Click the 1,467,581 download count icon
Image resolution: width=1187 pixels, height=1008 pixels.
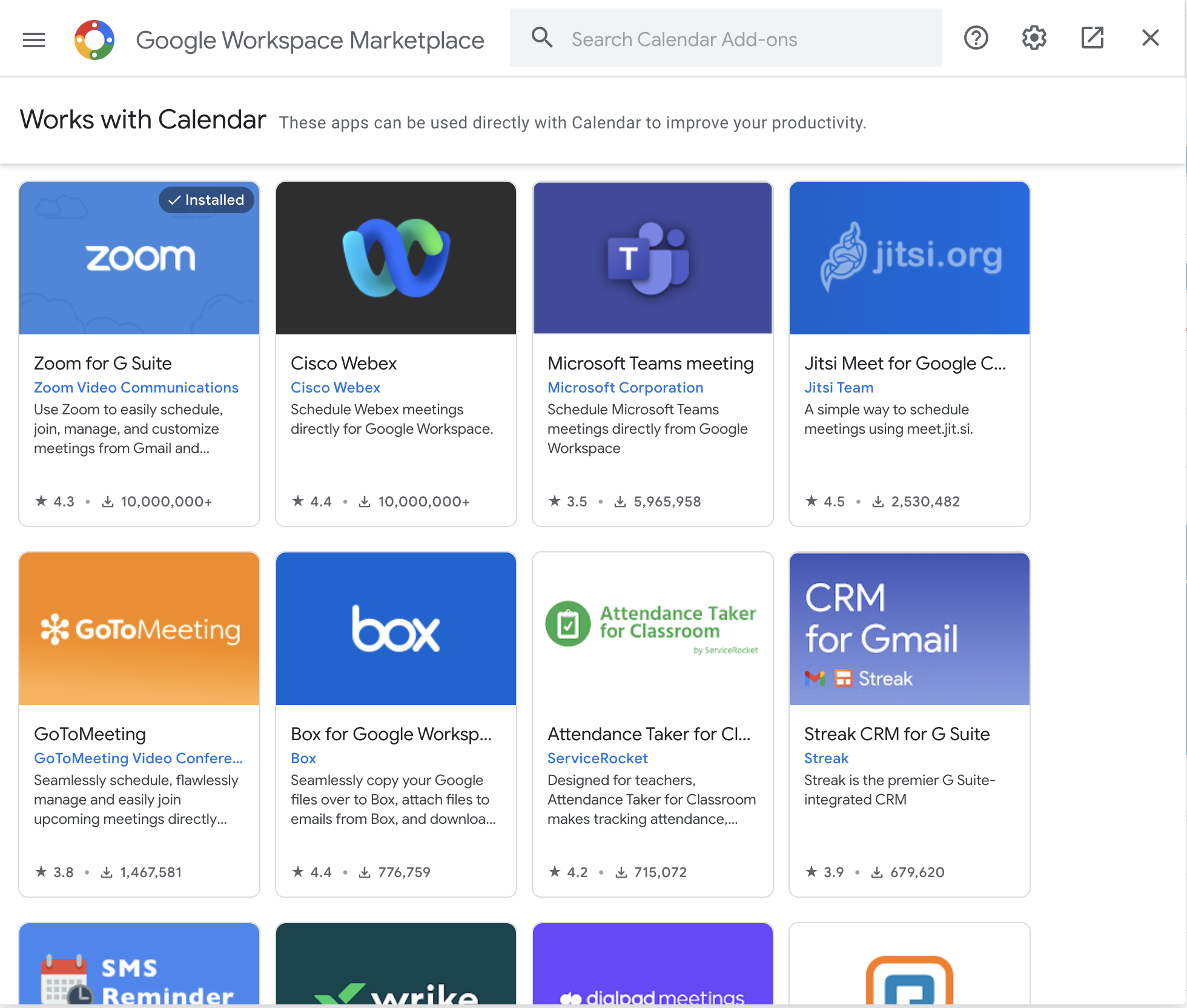pyautogui.click(x=107, y=872)
